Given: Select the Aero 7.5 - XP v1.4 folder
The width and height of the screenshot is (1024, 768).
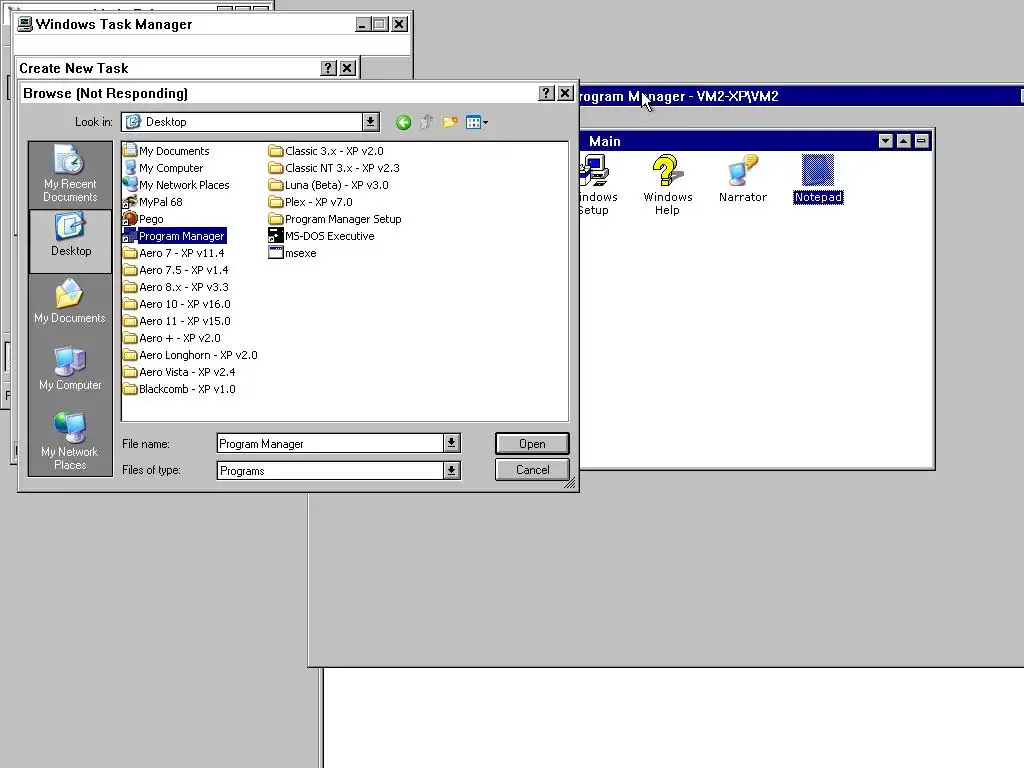Looking at the screenshot, I should click(x=176, y=270).
